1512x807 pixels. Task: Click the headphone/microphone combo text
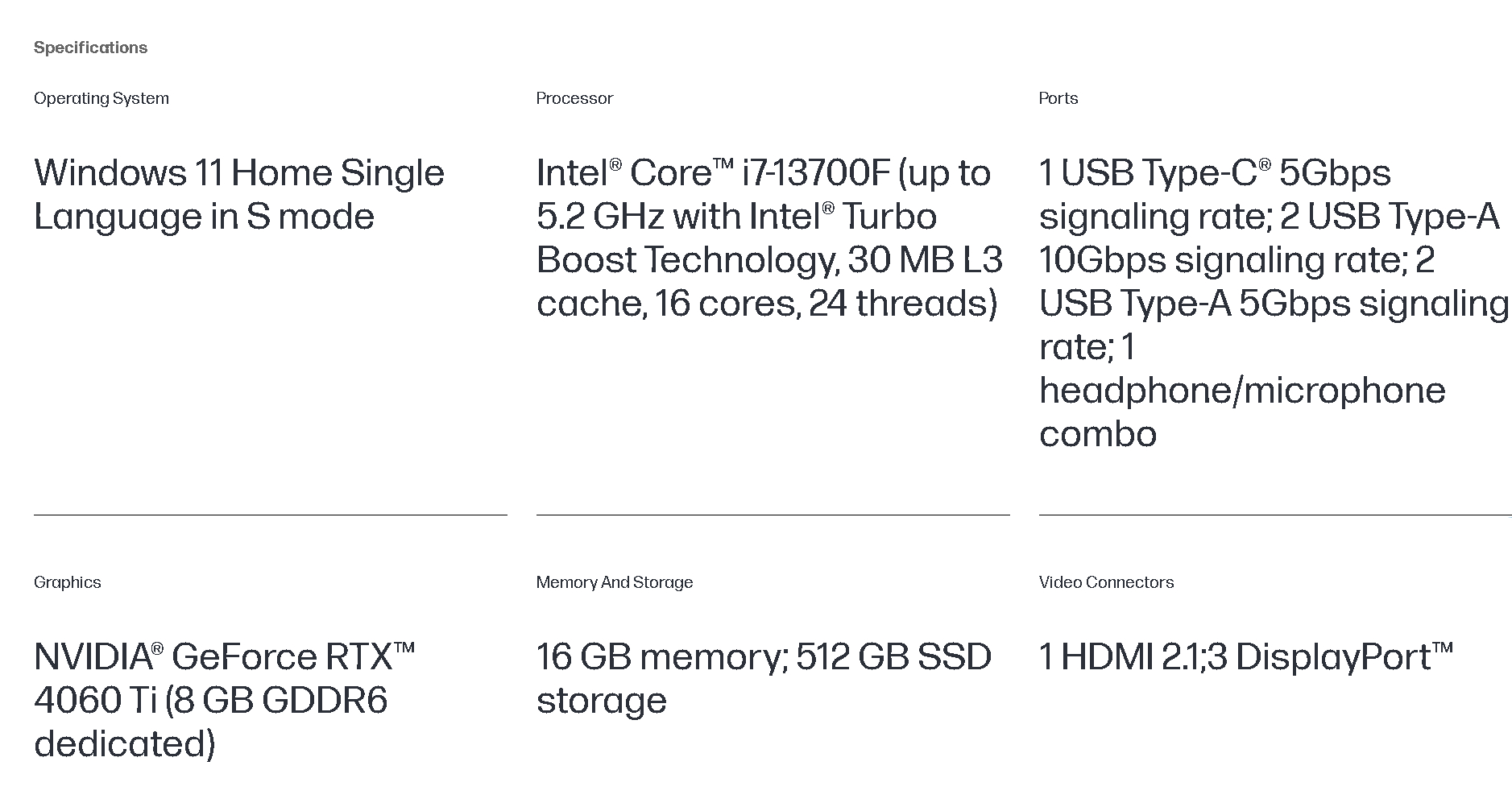pos(1242,412)
